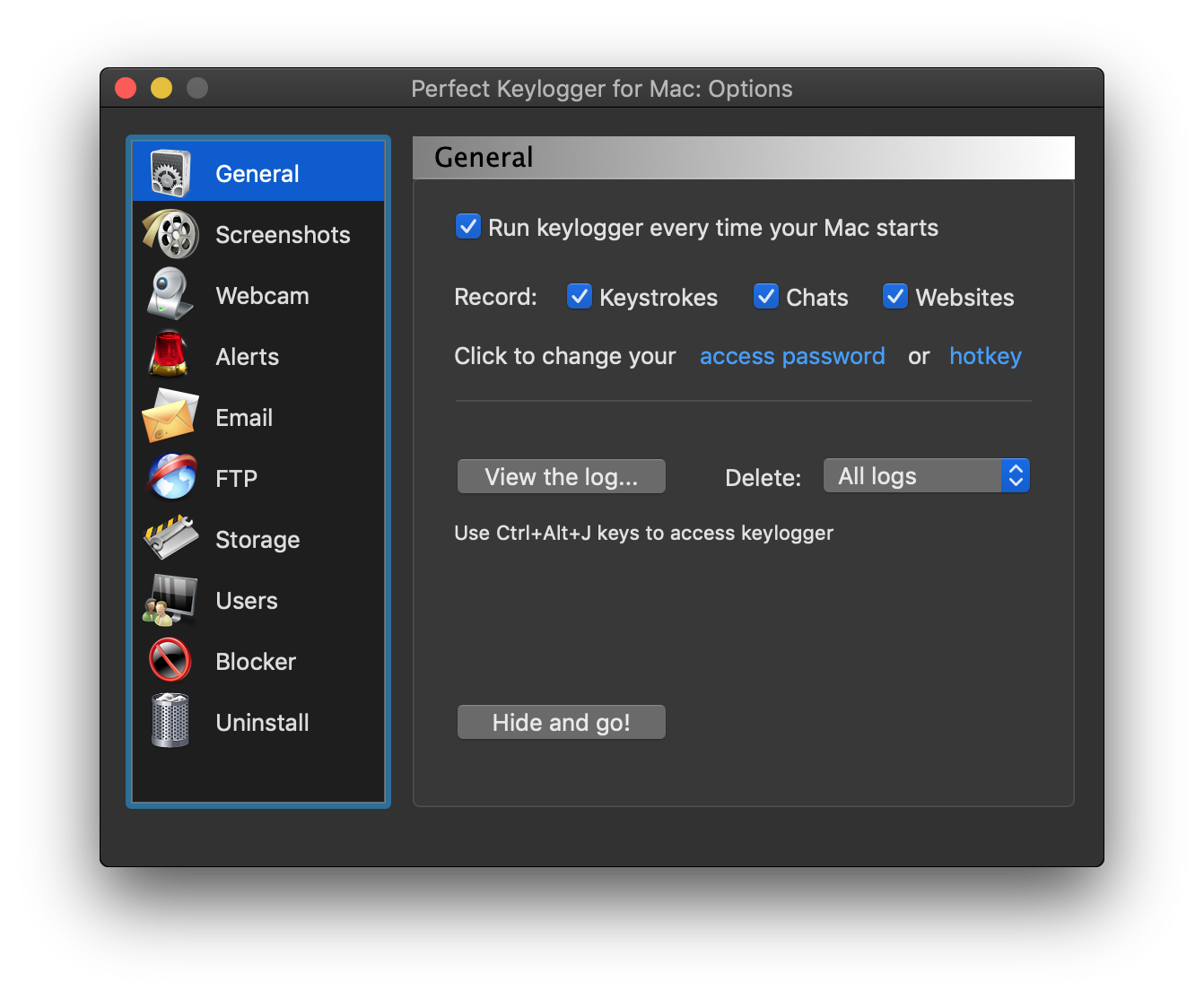Change the keylogger hotkey
1204x999 pixels.
tap(985, 356)
